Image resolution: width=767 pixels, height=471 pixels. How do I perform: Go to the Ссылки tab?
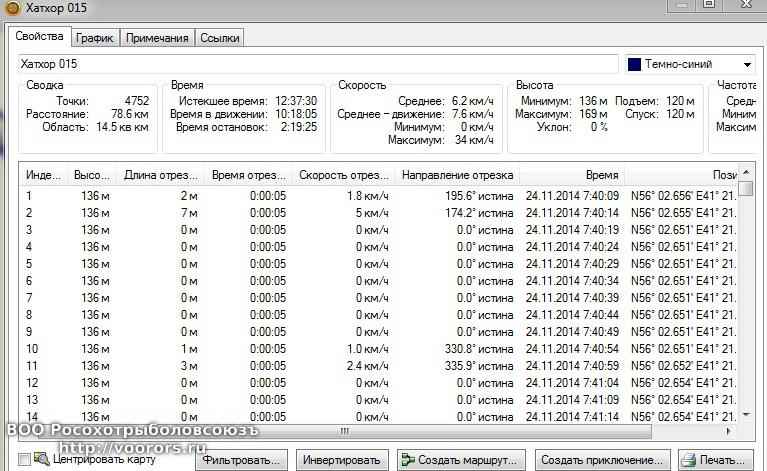tap(219, 38)
